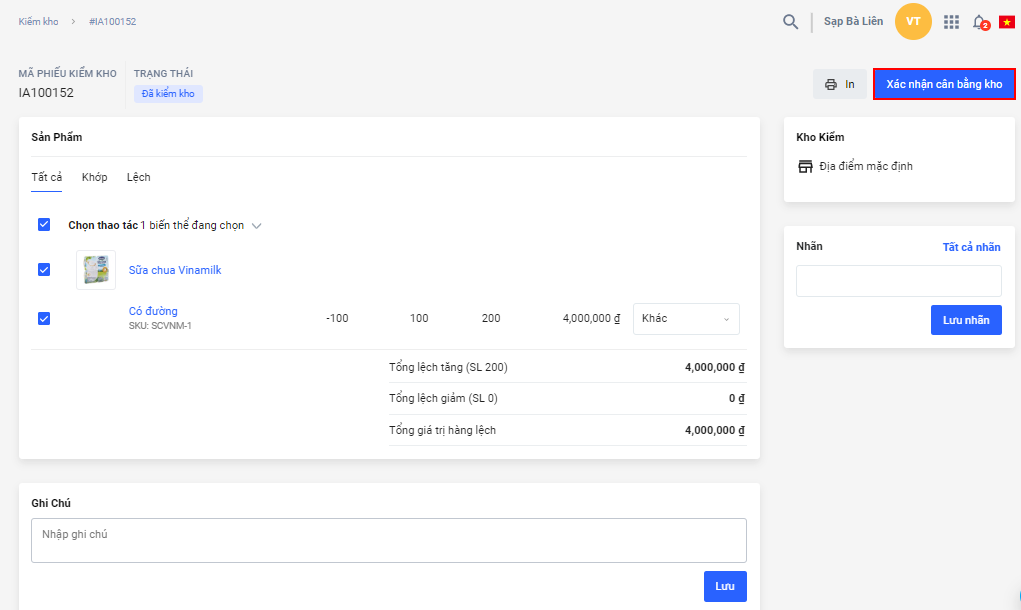This screenshot has width=1021, height=610.
Task: Open the Sữa chua Vinamilk product thumbnail
Action: pos(96,270)
